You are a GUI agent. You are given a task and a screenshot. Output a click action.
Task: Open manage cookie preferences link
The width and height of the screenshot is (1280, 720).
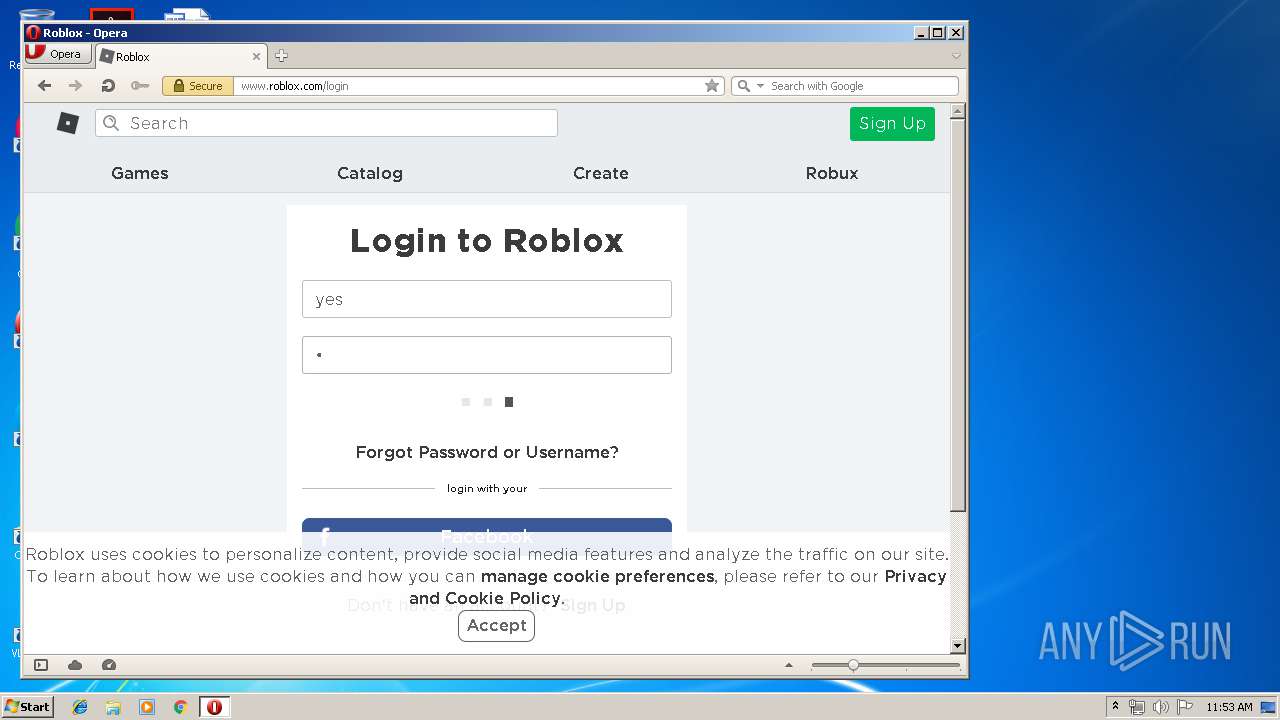(x=597, y=577)
